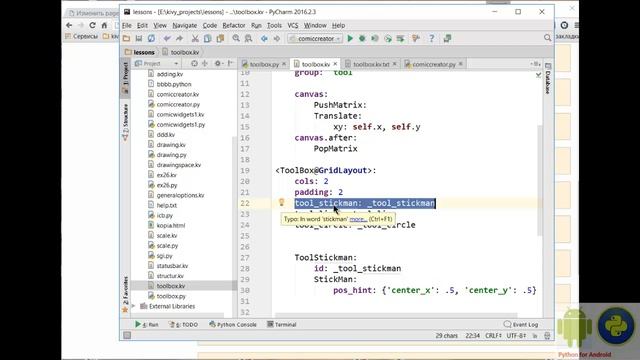The width and height of the screenshot is (640, 360).
Task: Open the VCS menu
Action: click(293, 25)
